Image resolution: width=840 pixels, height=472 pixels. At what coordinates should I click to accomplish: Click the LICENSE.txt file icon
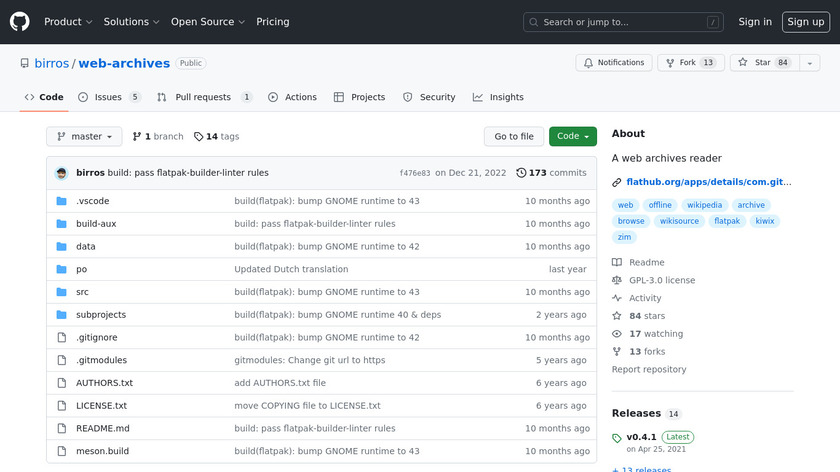[x=62, y=406]
